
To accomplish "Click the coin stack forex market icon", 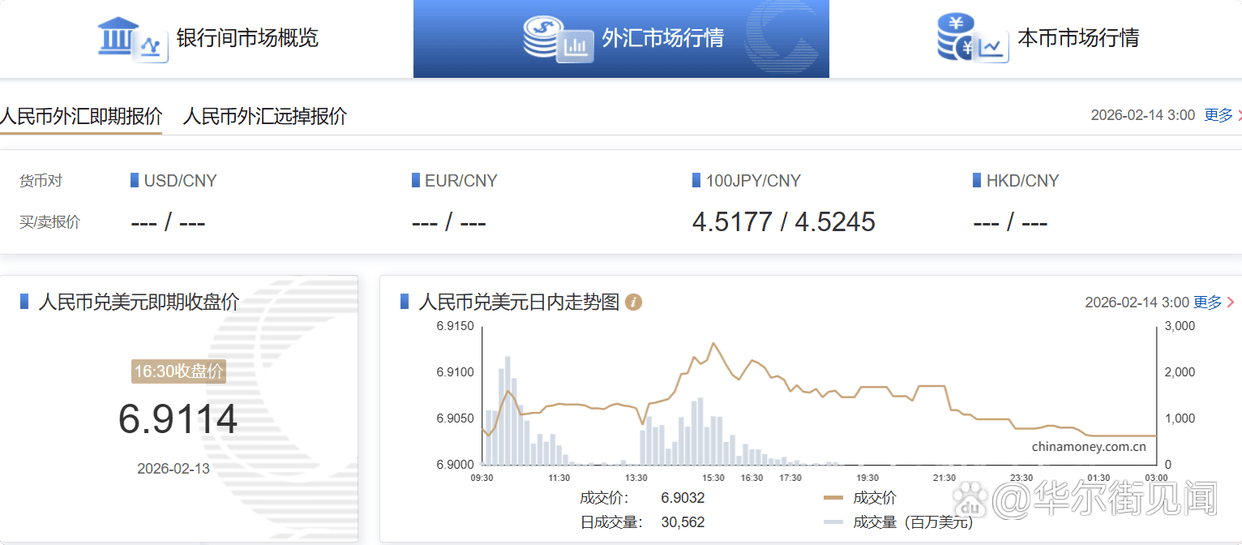I will 557,39.
